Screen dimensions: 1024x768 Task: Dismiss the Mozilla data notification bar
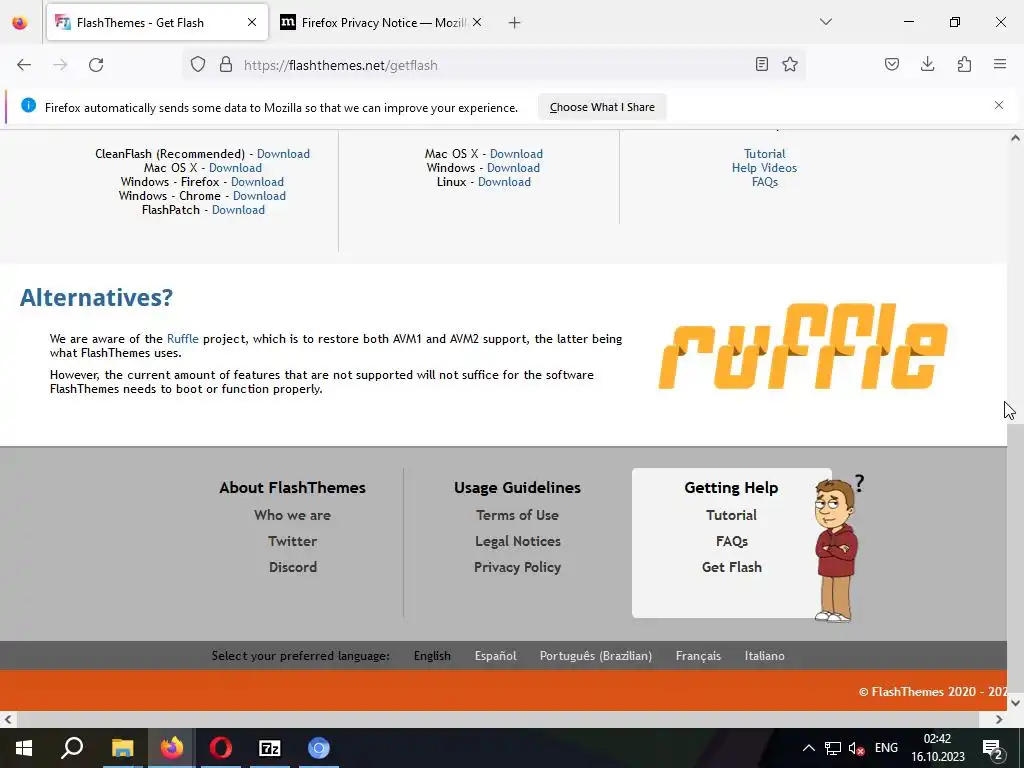(x=999, y=105)
